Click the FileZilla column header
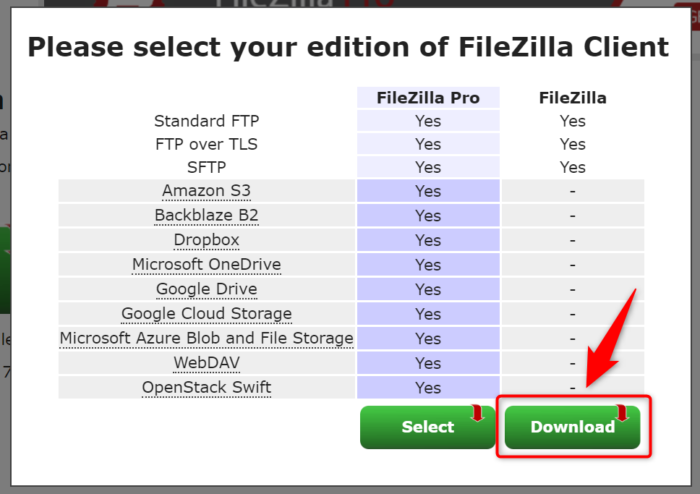The width and height of the screenshot is (700, 494). click(x=572, y=98)
